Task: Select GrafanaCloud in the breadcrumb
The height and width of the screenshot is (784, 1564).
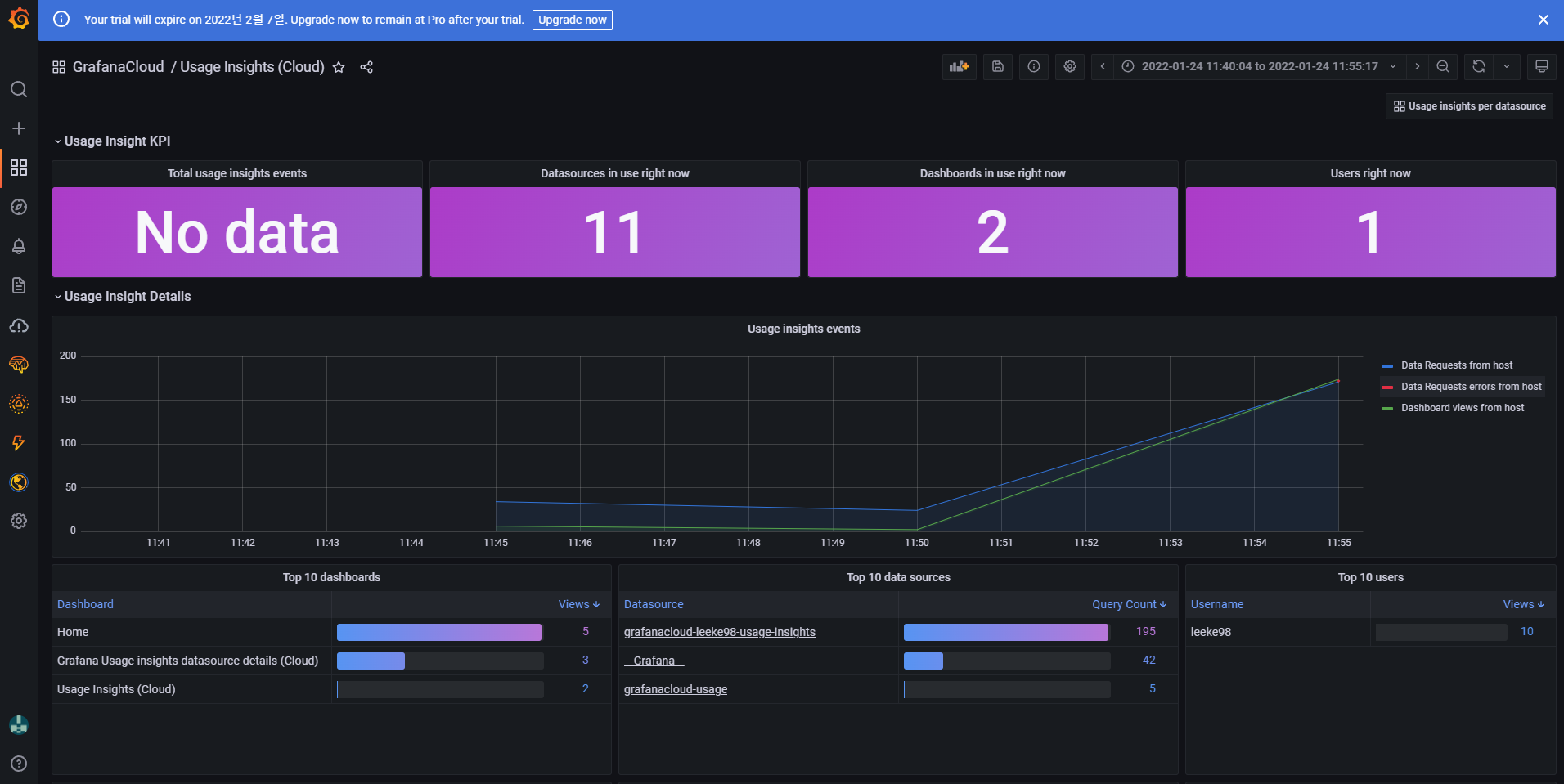Action: (x=118, y=66)
